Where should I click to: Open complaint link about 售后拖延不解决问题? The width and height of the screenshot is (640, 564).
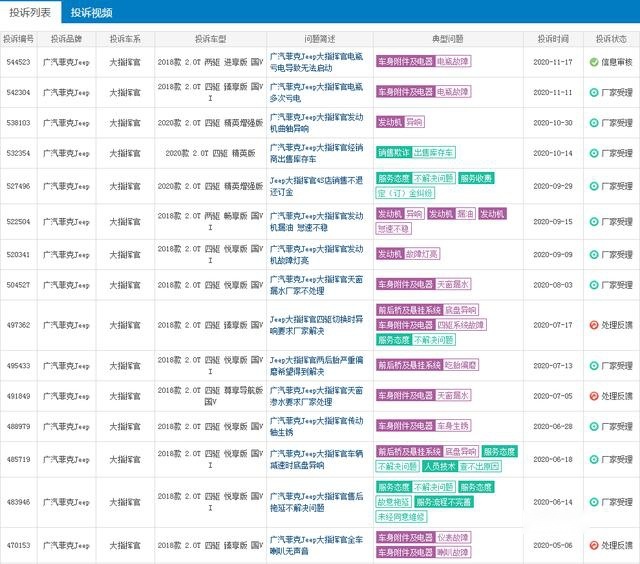pyautogui.click(x=316, y=502)
